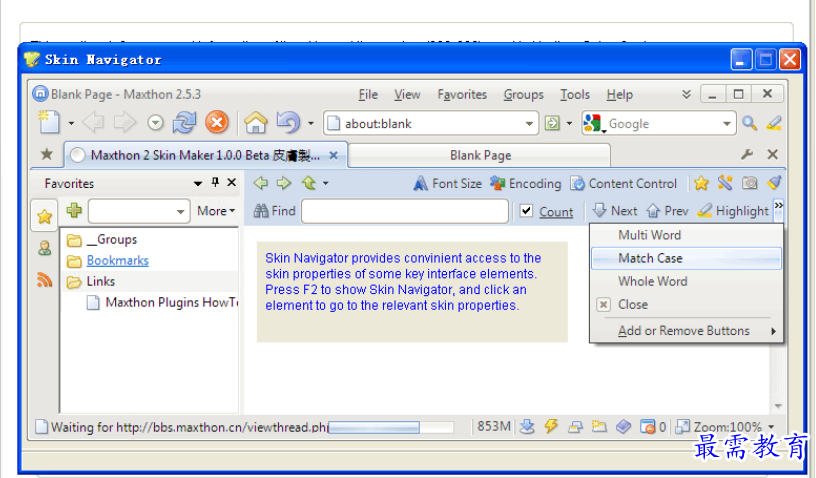Open the New page dropdown arrow
Screen dimensions: 816x478
(71, 124)
